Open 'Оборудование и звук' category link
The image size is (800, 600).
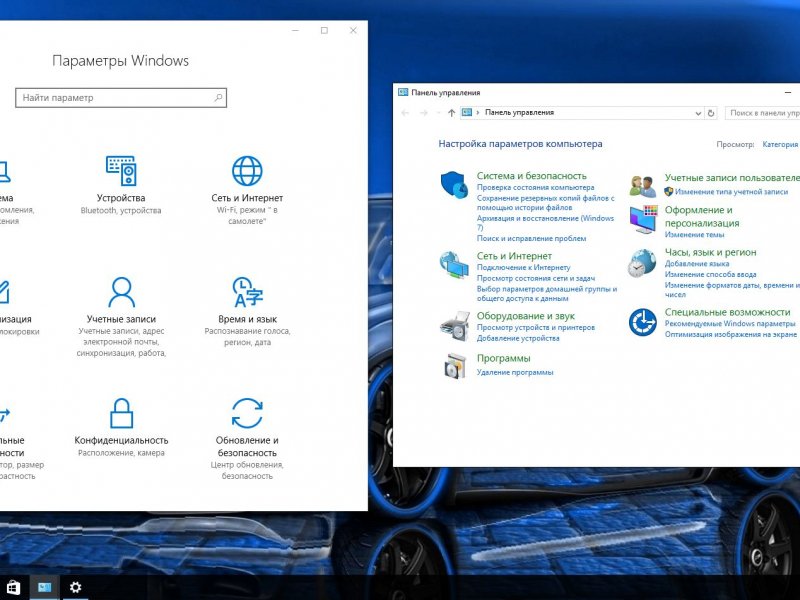click(x=526, y=316)
